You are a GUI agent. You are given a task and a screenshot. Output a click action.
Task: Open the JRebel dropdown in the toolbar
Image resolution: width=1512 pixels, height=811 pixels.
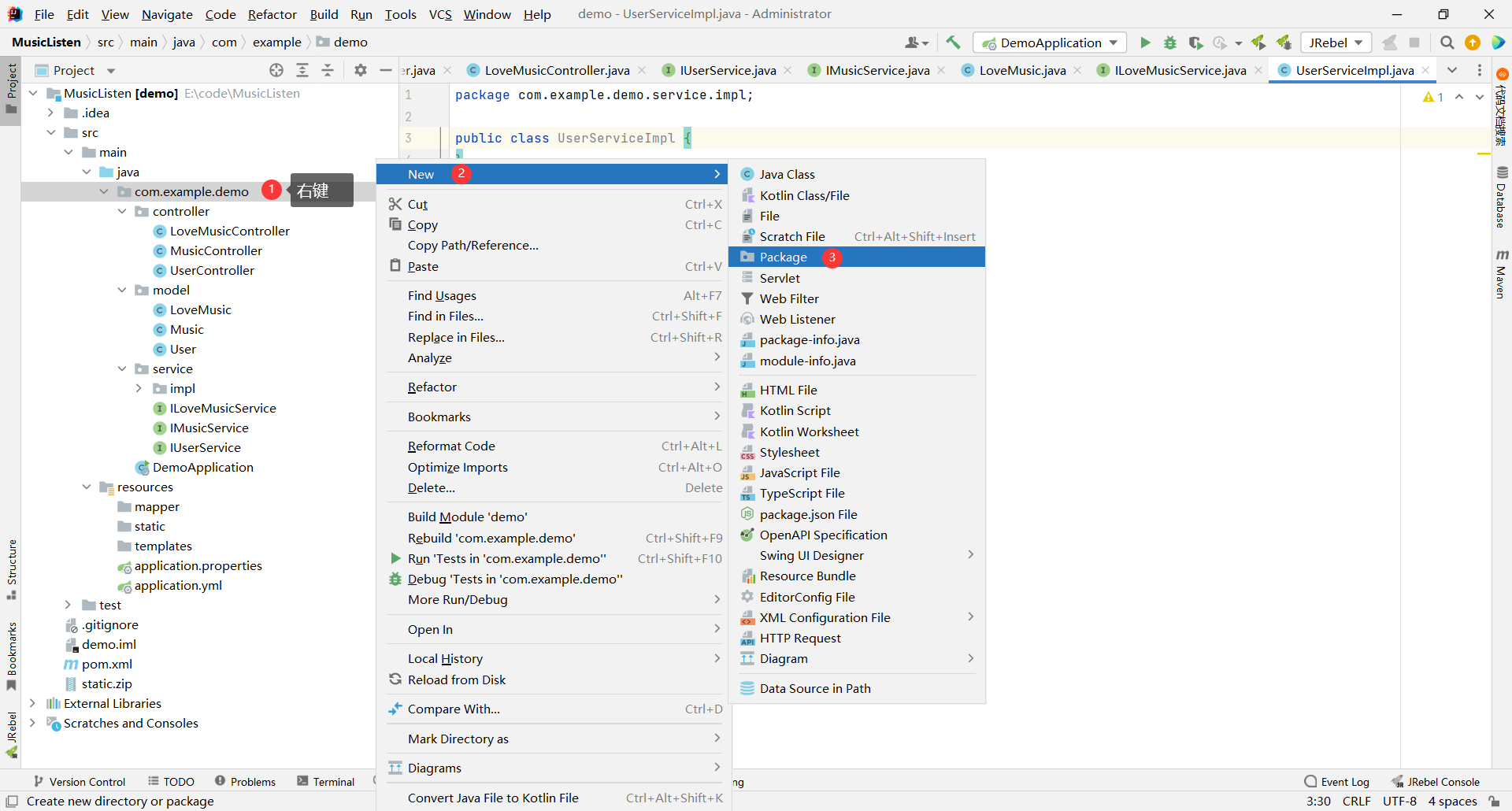pos(1336,43)
